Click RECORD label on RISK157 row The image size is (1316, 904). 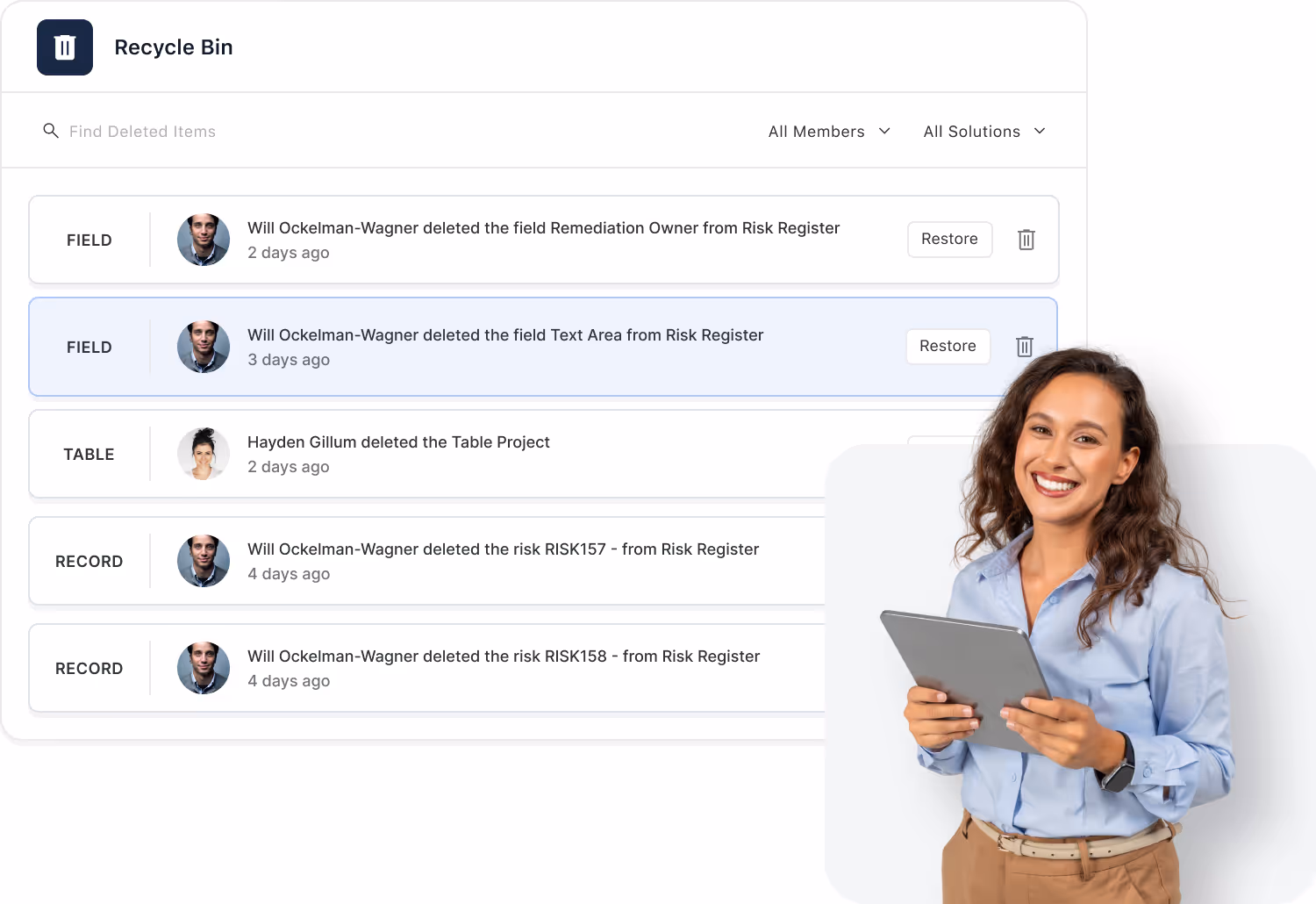[x=89, y=562]
